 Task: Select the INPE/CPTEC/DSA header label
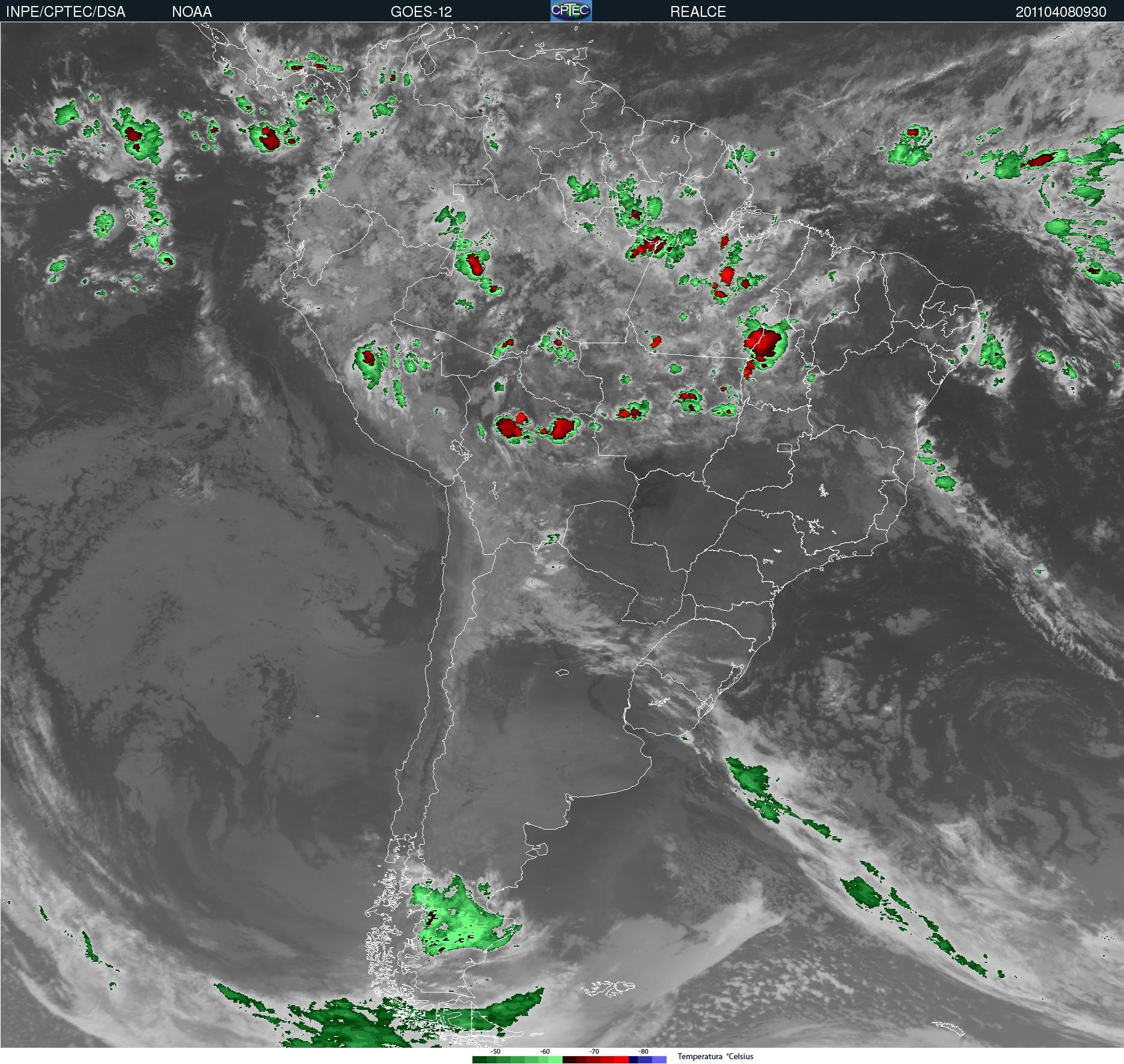pyautogui.click(x=66, y=12)
